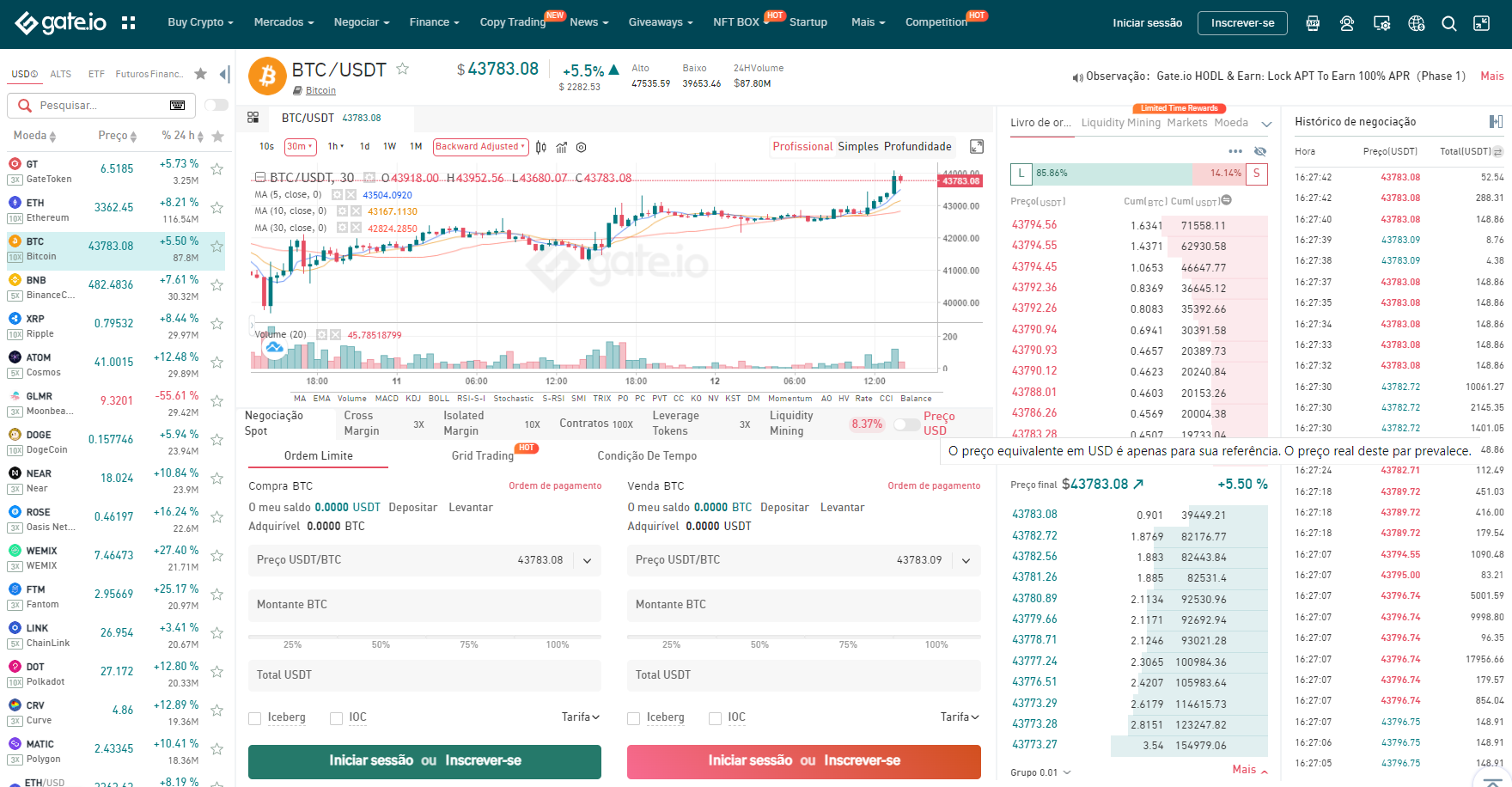This screenshot has height=787, width=1512.
Task: Switch to the Profundidade chart view
Action: pos(918,147)
